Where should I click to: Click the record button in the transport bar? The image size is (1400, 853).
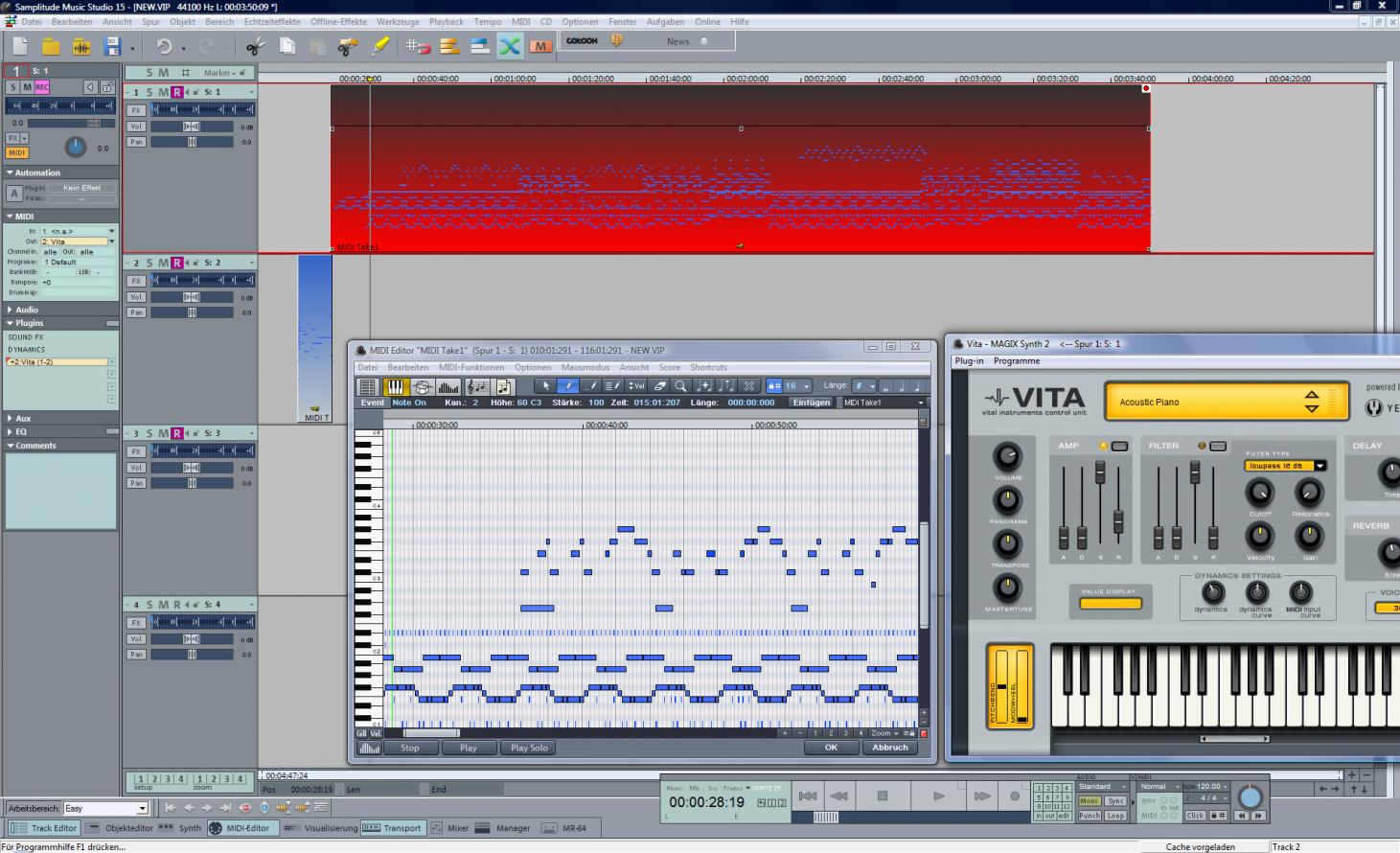click(1015, 795)
